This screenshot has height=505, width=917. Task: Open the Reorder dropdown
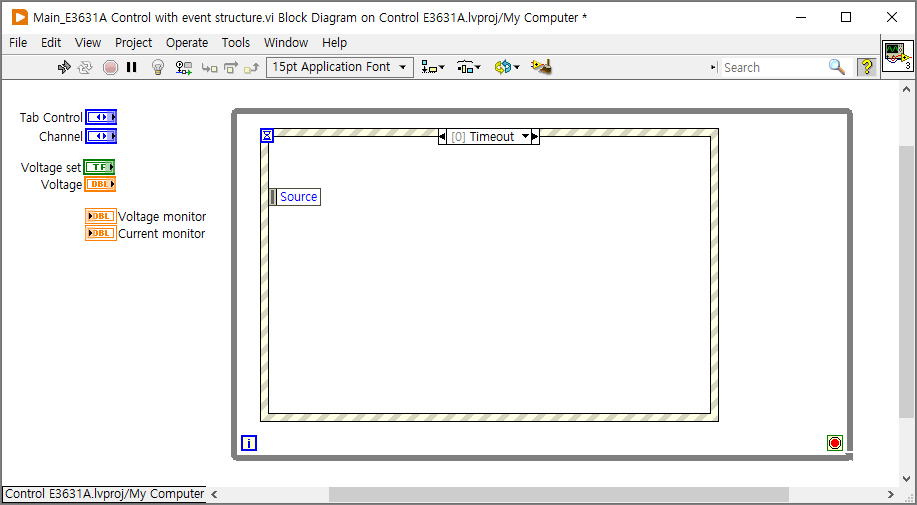(506, 67)
